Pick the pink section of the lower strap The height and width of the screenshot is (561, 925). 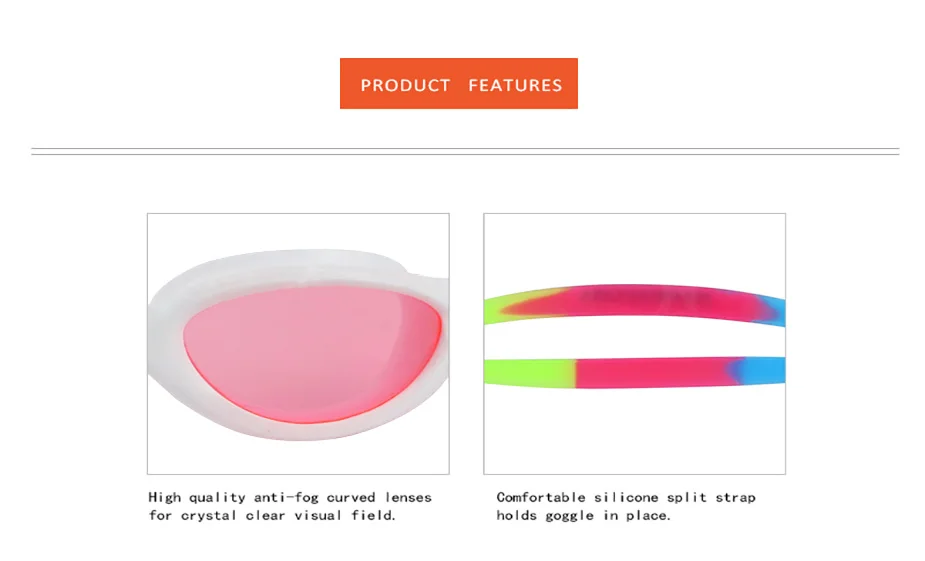click(652, 372)
